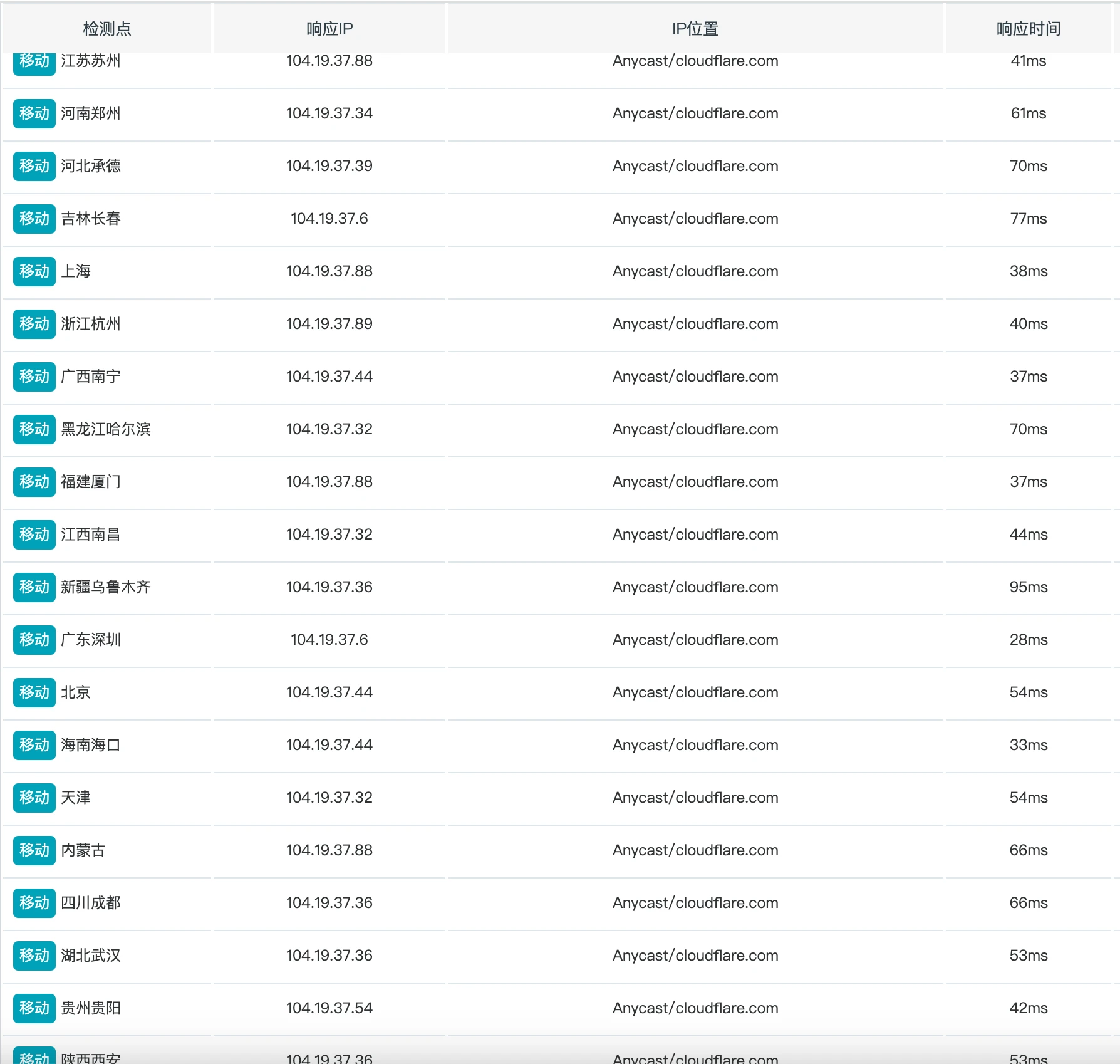
Task: Click the 移动 badge next to 上海
Action: [34, 271]
